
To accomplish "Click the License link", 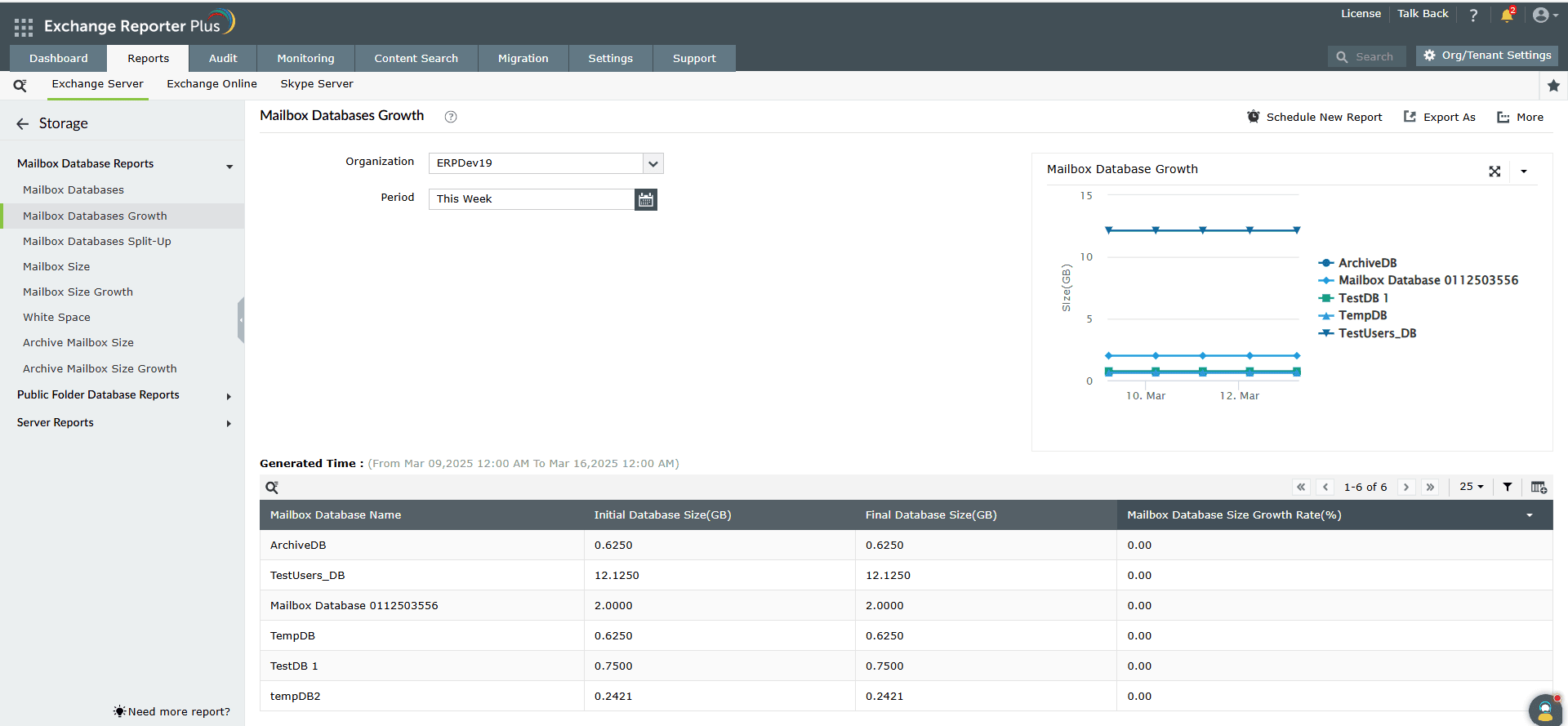I will coord(1361,14).
